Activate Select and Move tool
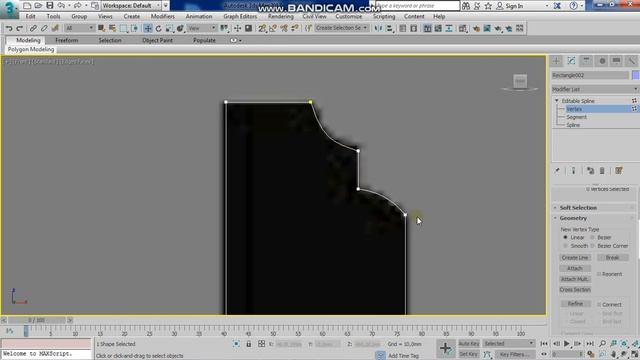This screenshot has width=640, height=360. pos(148,28)
